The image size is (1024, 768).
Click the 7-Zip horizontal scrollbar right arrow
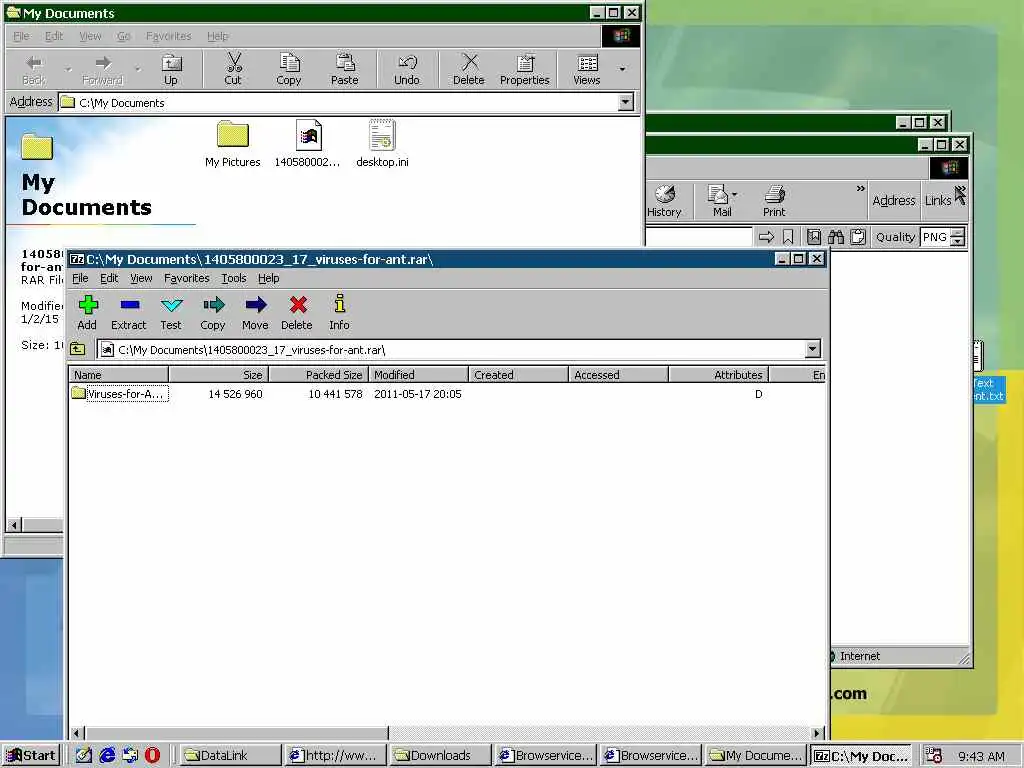point(816,733)
